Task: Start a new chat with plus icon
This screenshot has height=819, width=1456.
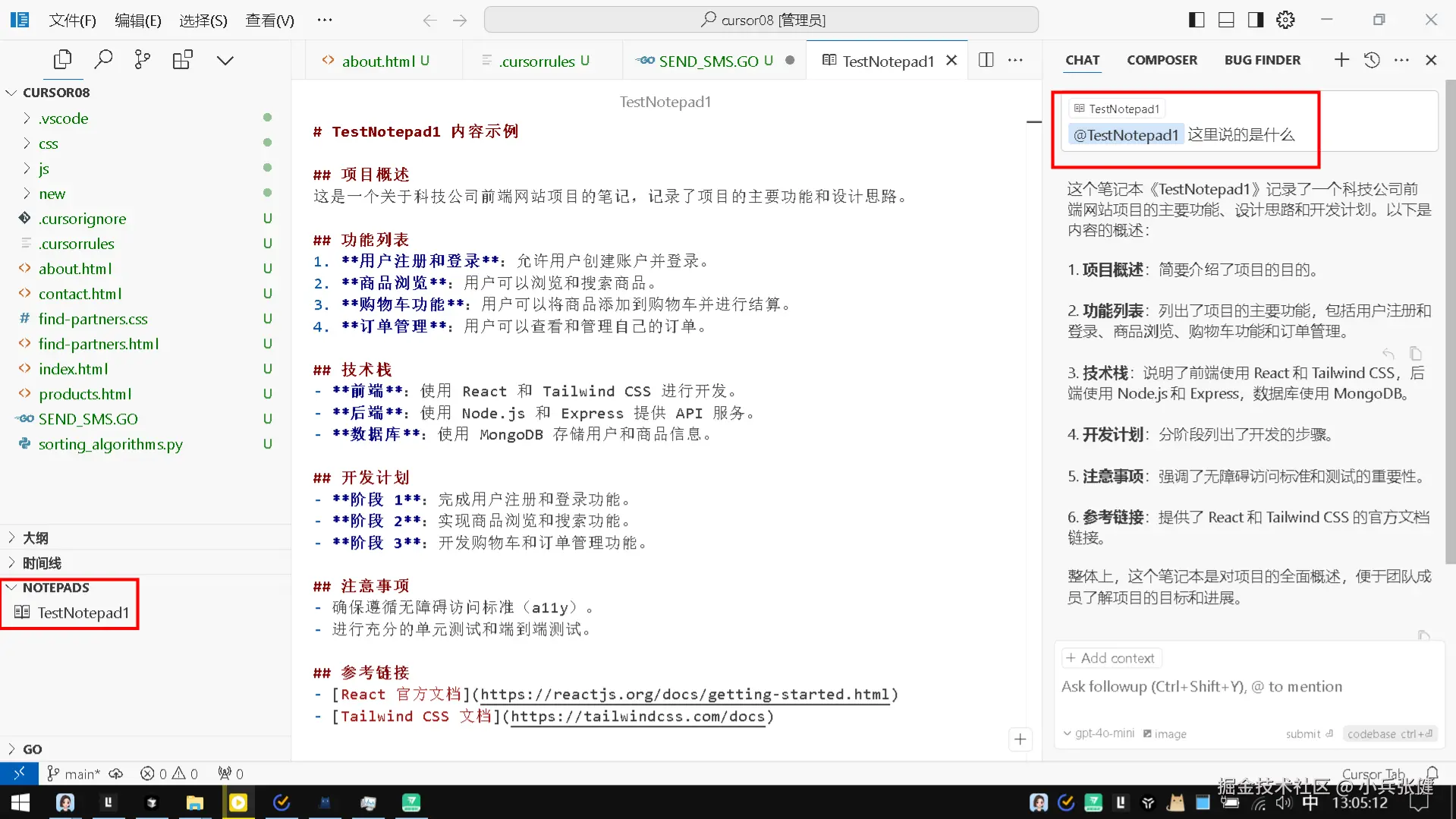Action: tap(1341, 60)
